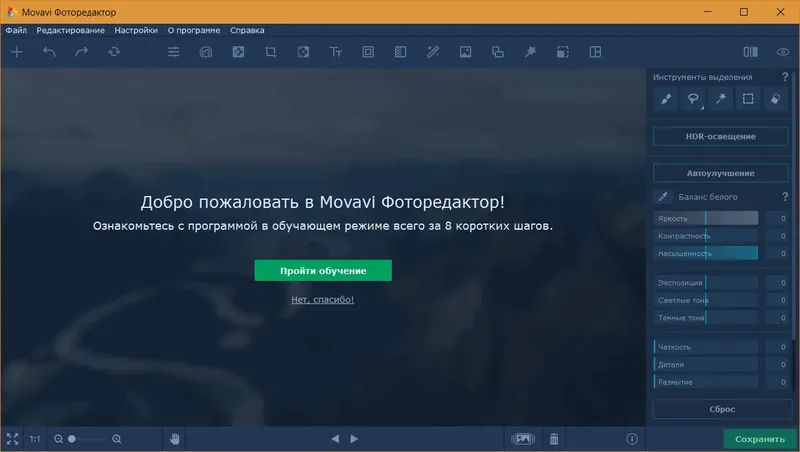The image size is (800, 452).
Task: Open the magic wand pencil retouch tool
Action: (x=433, y=52)
